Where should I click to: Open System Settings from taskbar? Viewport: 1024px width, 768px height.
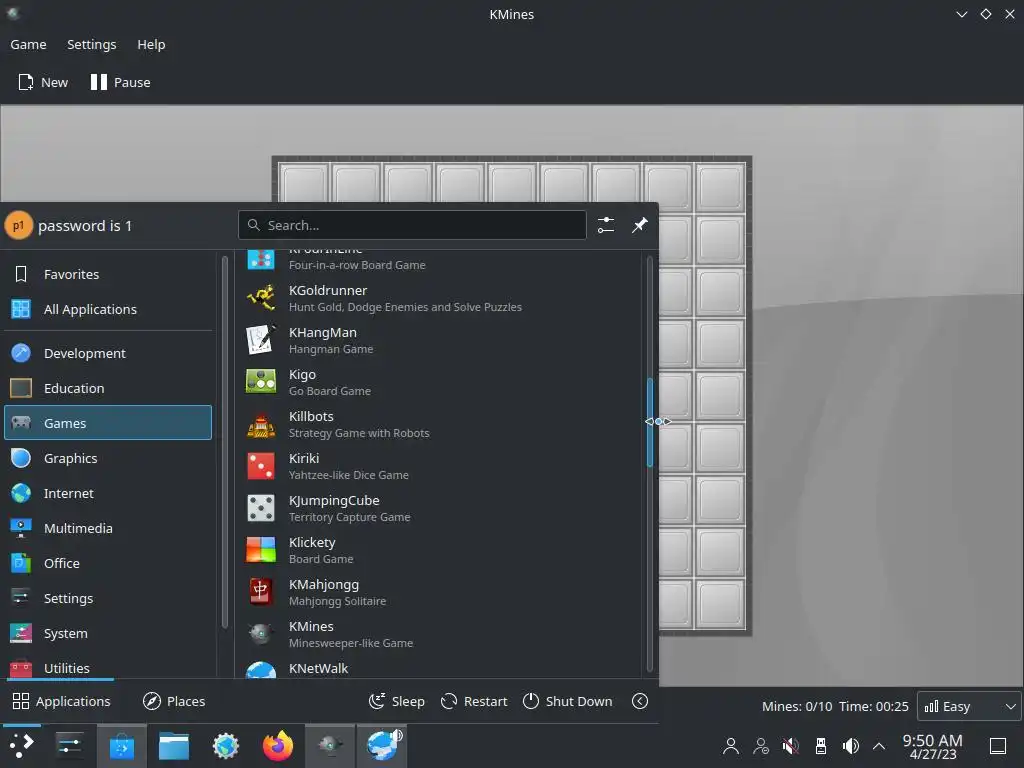point(69,746)
